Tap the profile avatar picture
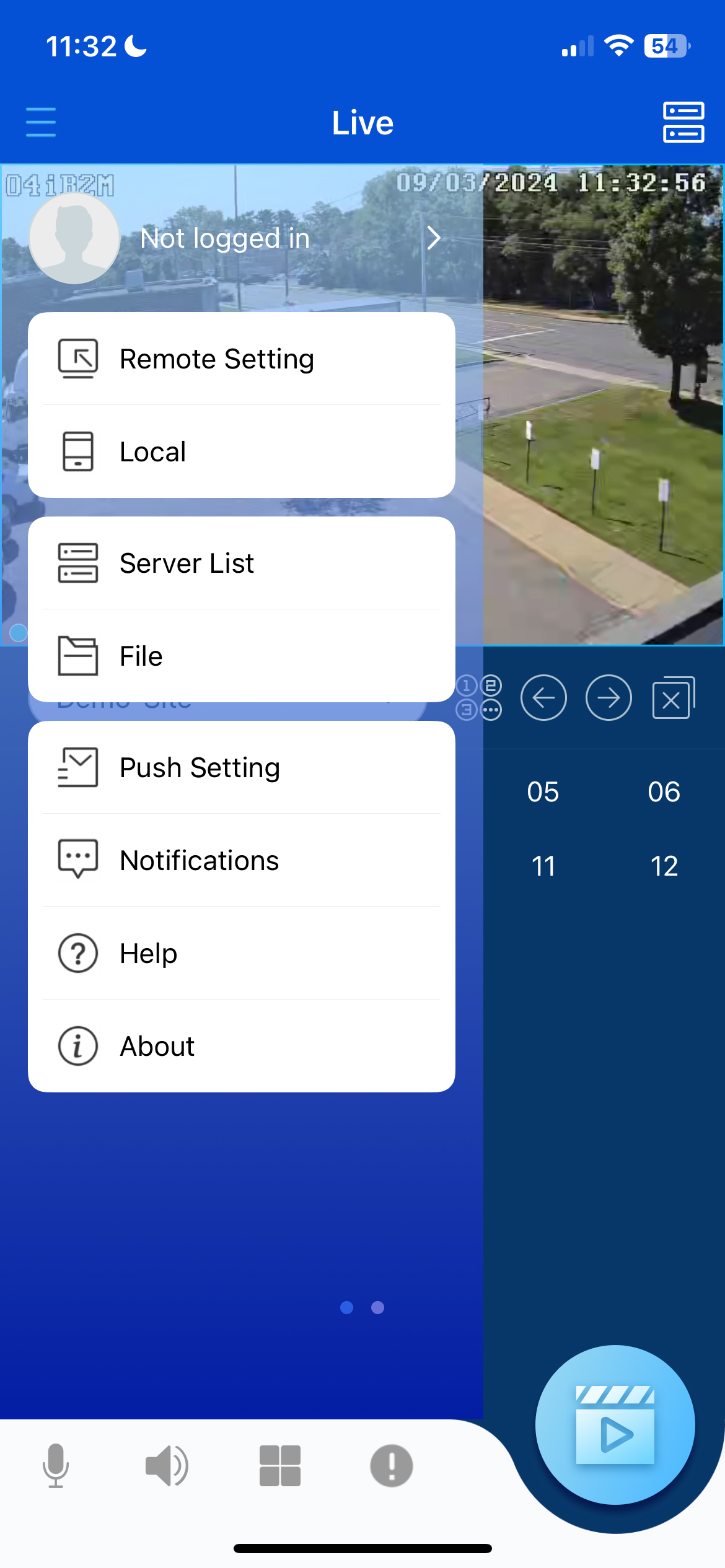This screenshot has width=725, height=1568. (74, 238)
